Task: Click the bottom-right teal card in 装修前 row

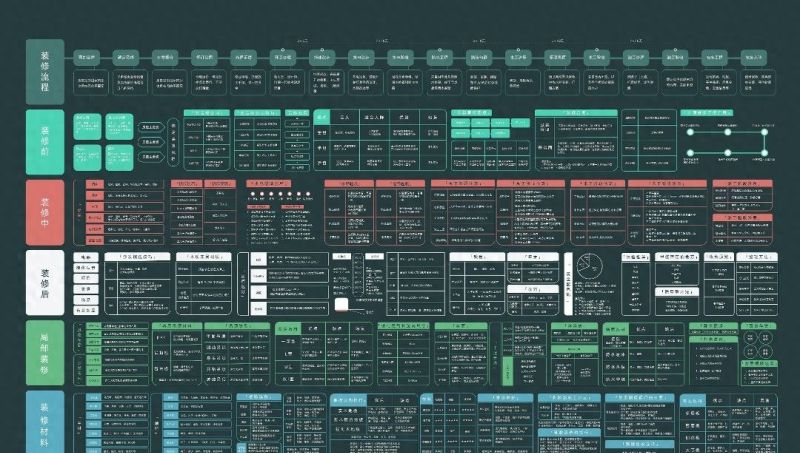Action: [119, 158]
